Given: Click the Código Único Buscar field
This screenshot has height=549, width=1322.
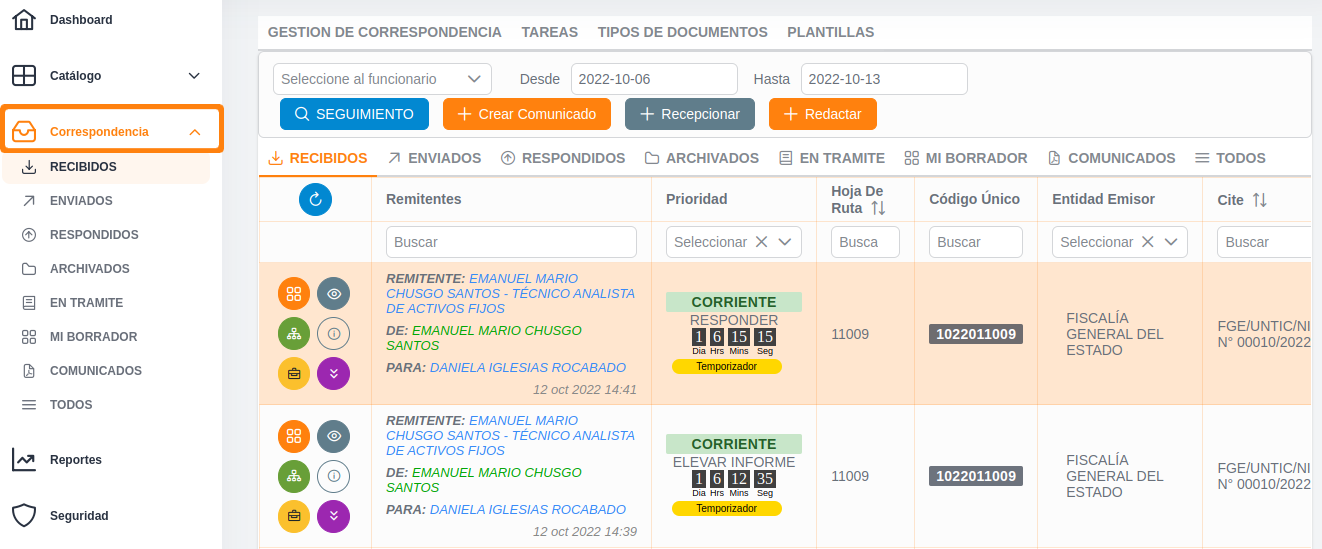Looking at the screenshot, I should coord(976,242).
